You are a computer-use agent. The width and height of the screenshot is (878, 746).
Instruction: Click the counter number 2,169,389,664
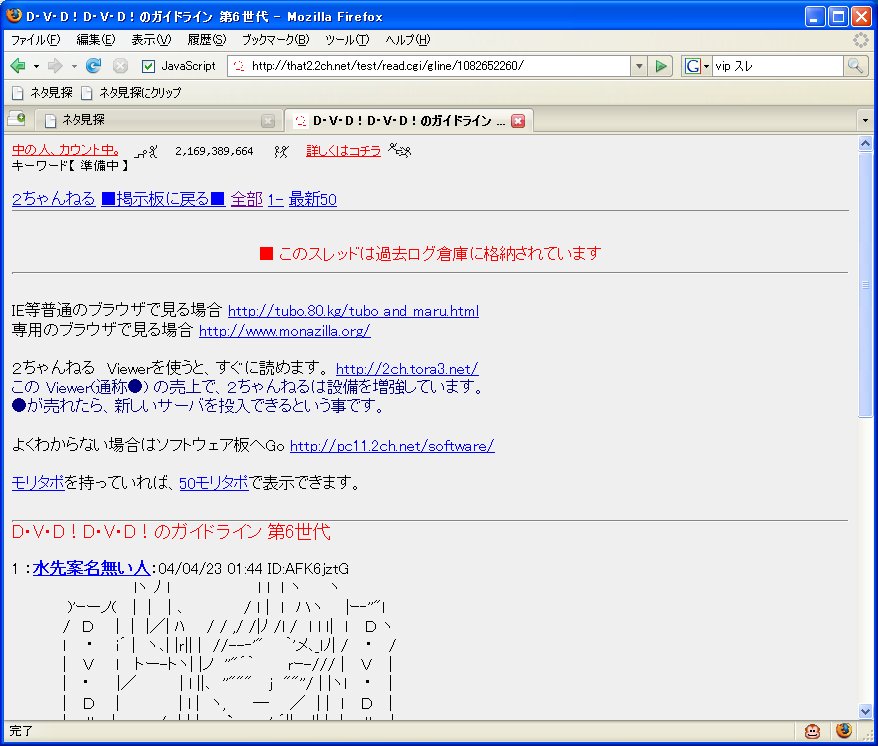[214, 151]
